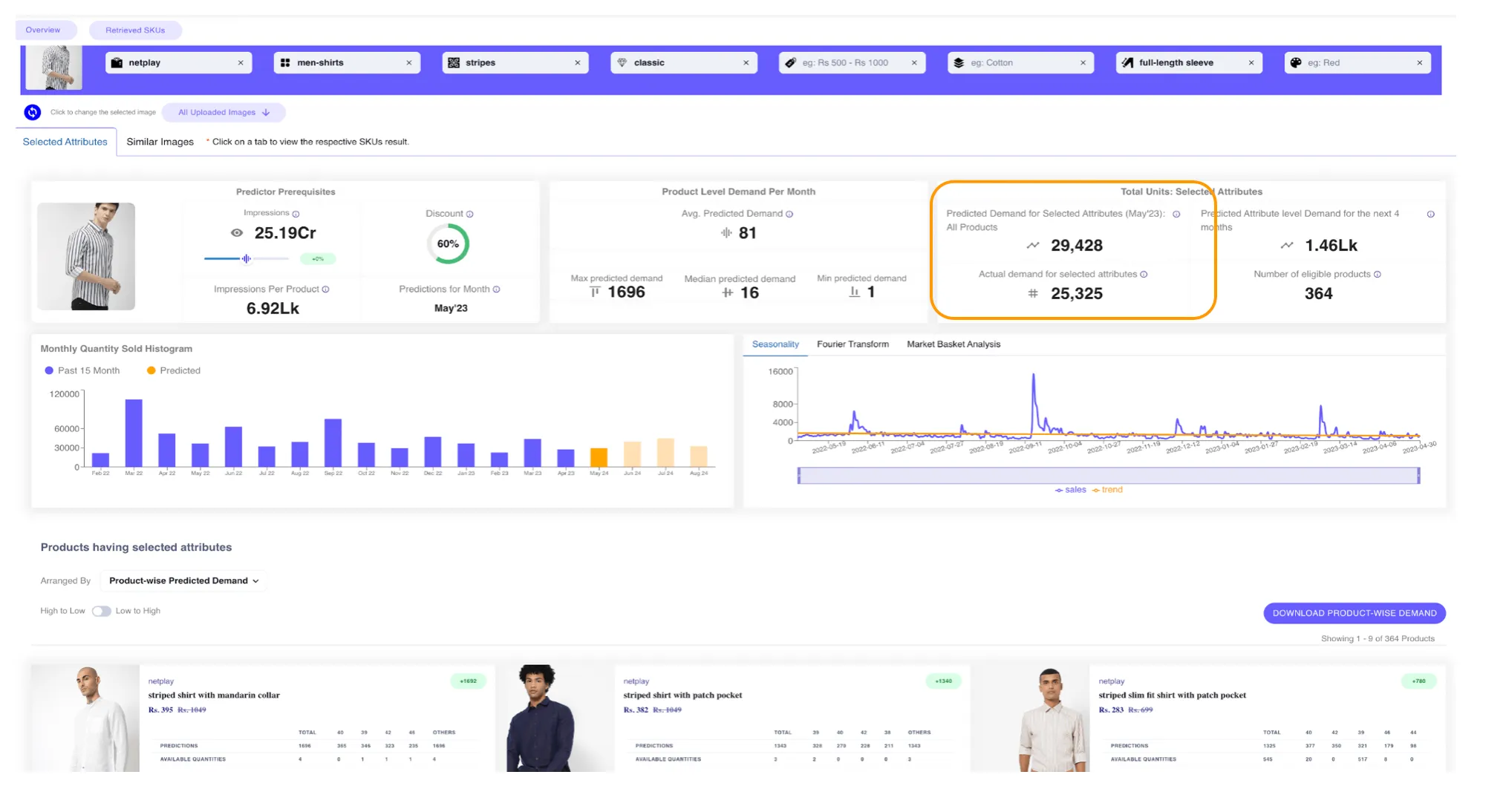Click the uploaded shirt thumbnail in filter bar
The width and height of the screenshot is (1506, 812).
(x=53, y=68)
